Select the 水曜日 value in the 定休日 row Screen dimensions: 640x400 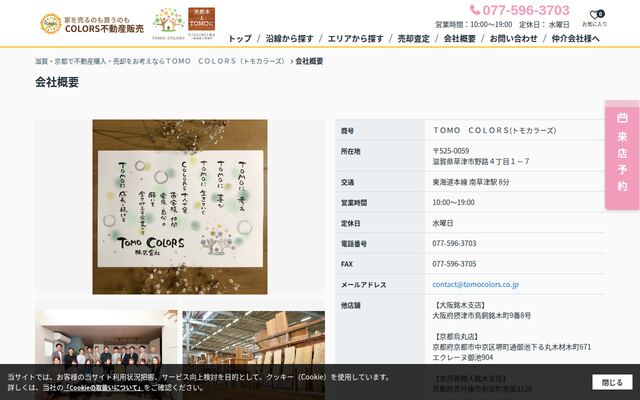pos(443,223)
